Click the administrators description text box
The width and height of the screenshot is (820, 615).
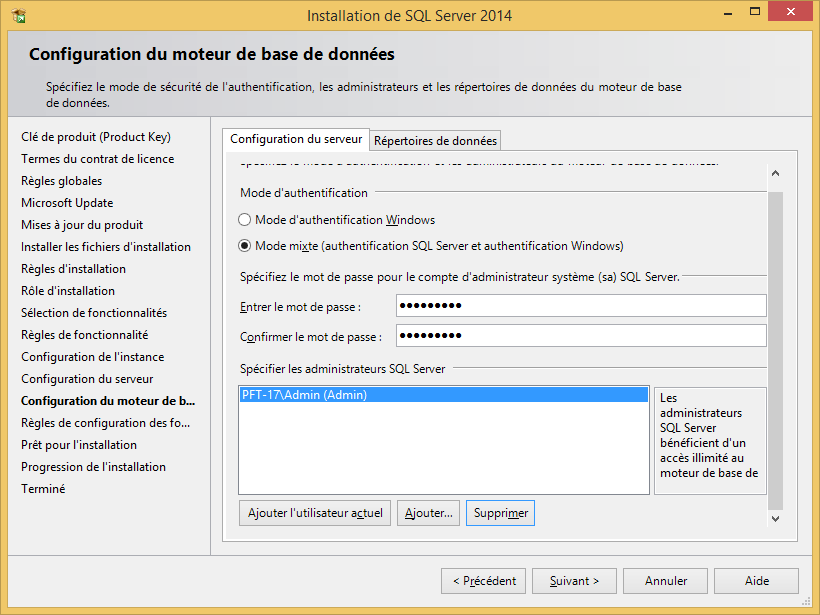pyautogui.click(x=710, y=441)
